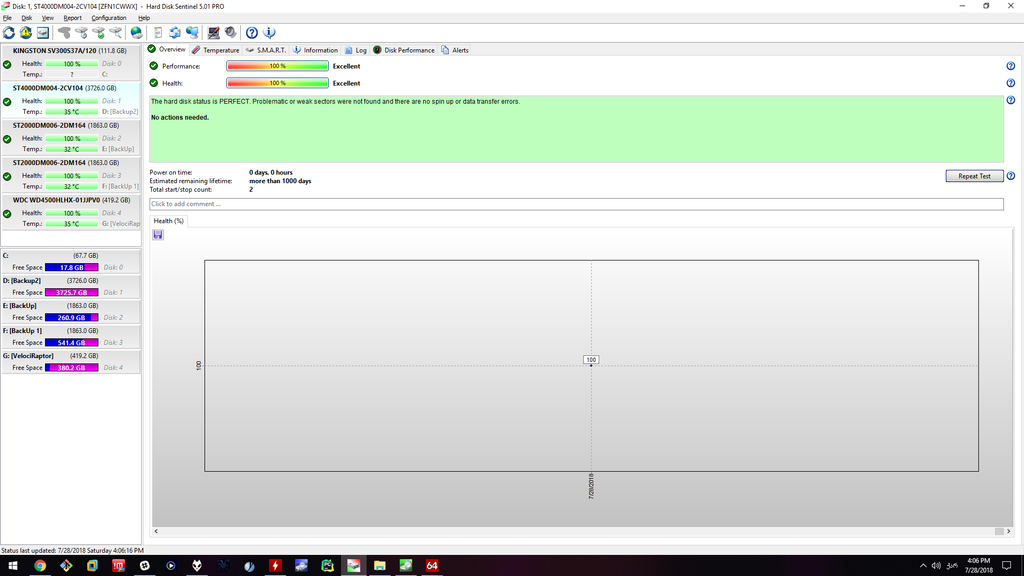The image size is (1024, 576).
Task: Click the C: free space 17.8 GB bar
Action: tap(72, 267)
